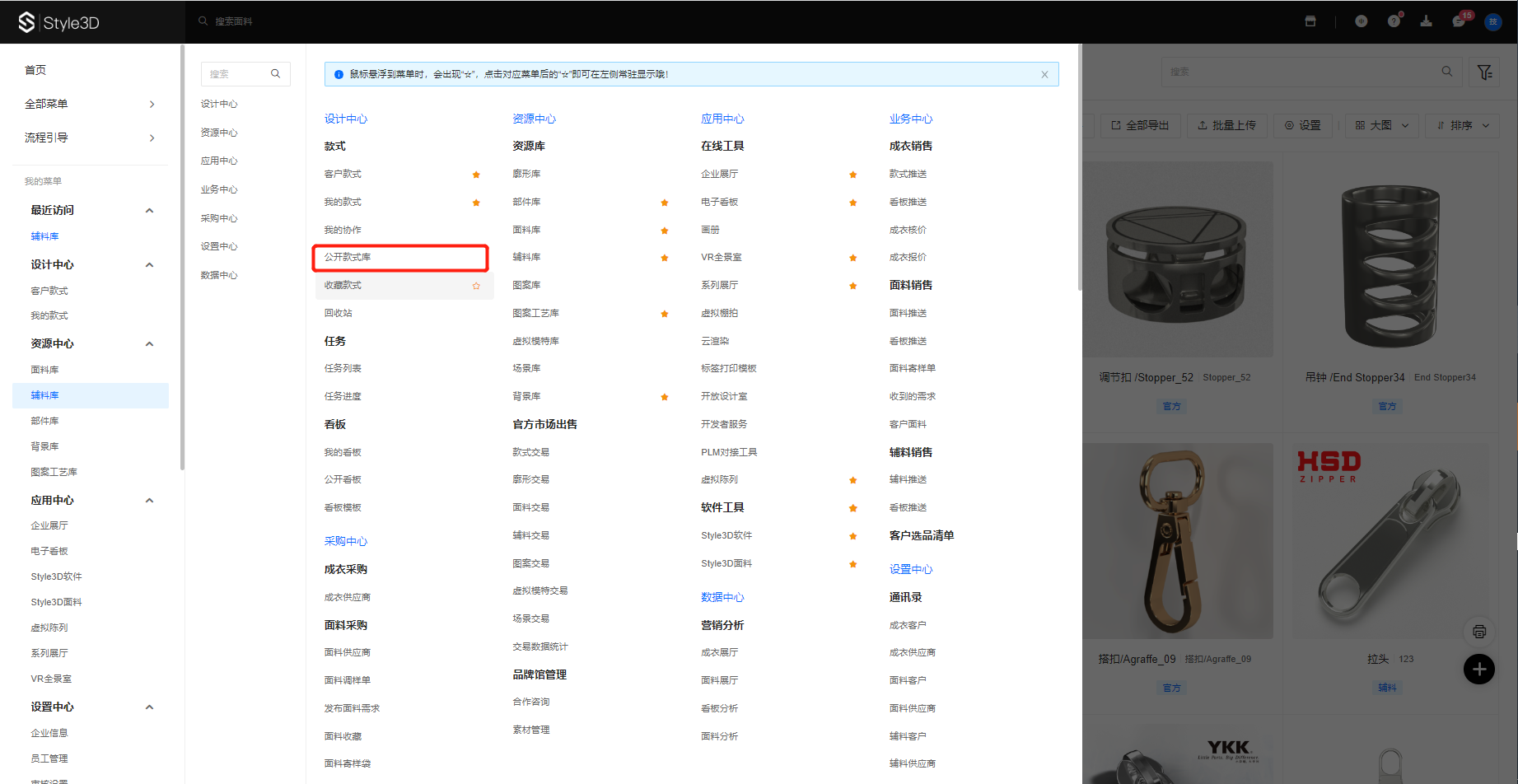Pin 收藏款式 with its outlined star
This screenshot has height=784, width=1518.
click(x=476, y=286)
